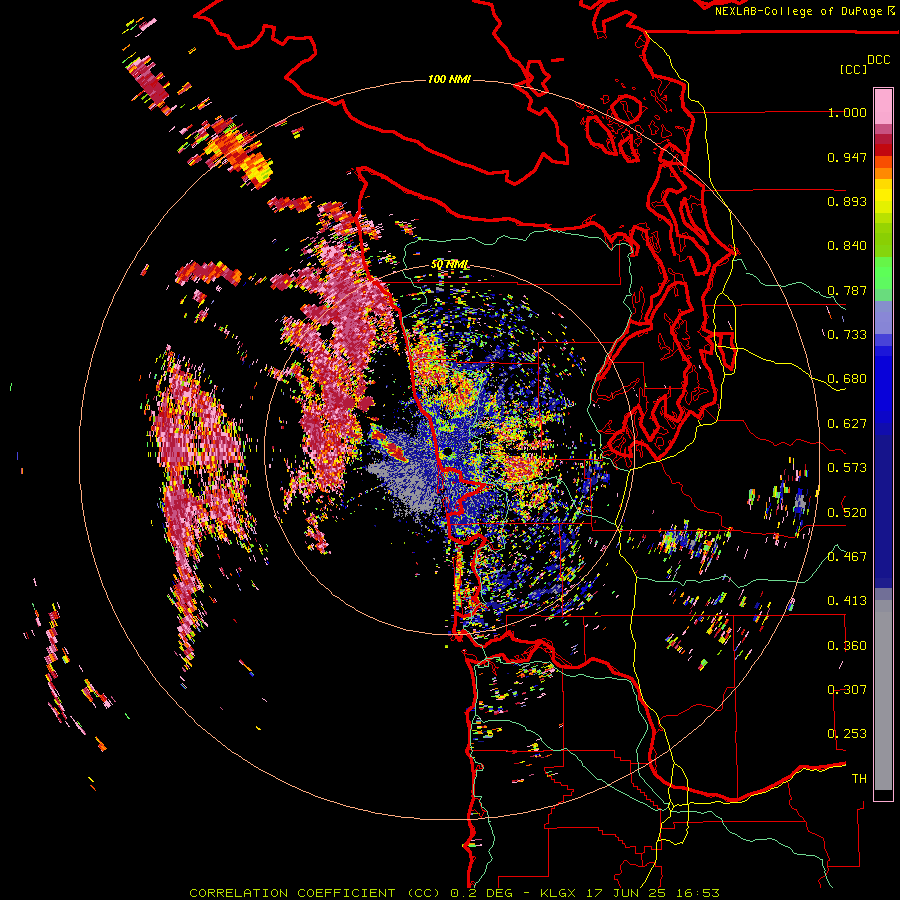Click the 0.253 color scale label
This screenshot has height=900, width=900.
pos(847,734)
